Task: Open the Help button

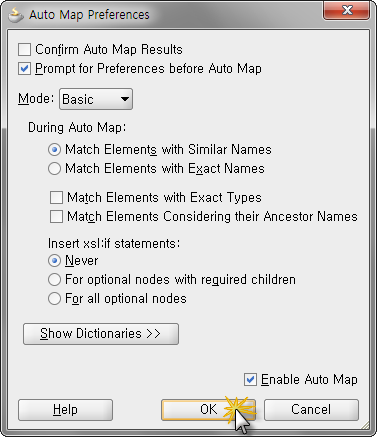Action: click(66, 410)
